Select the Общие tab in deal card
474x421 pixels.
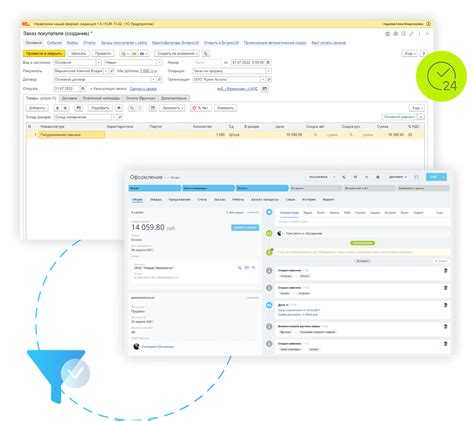click(x=137, y=199)
